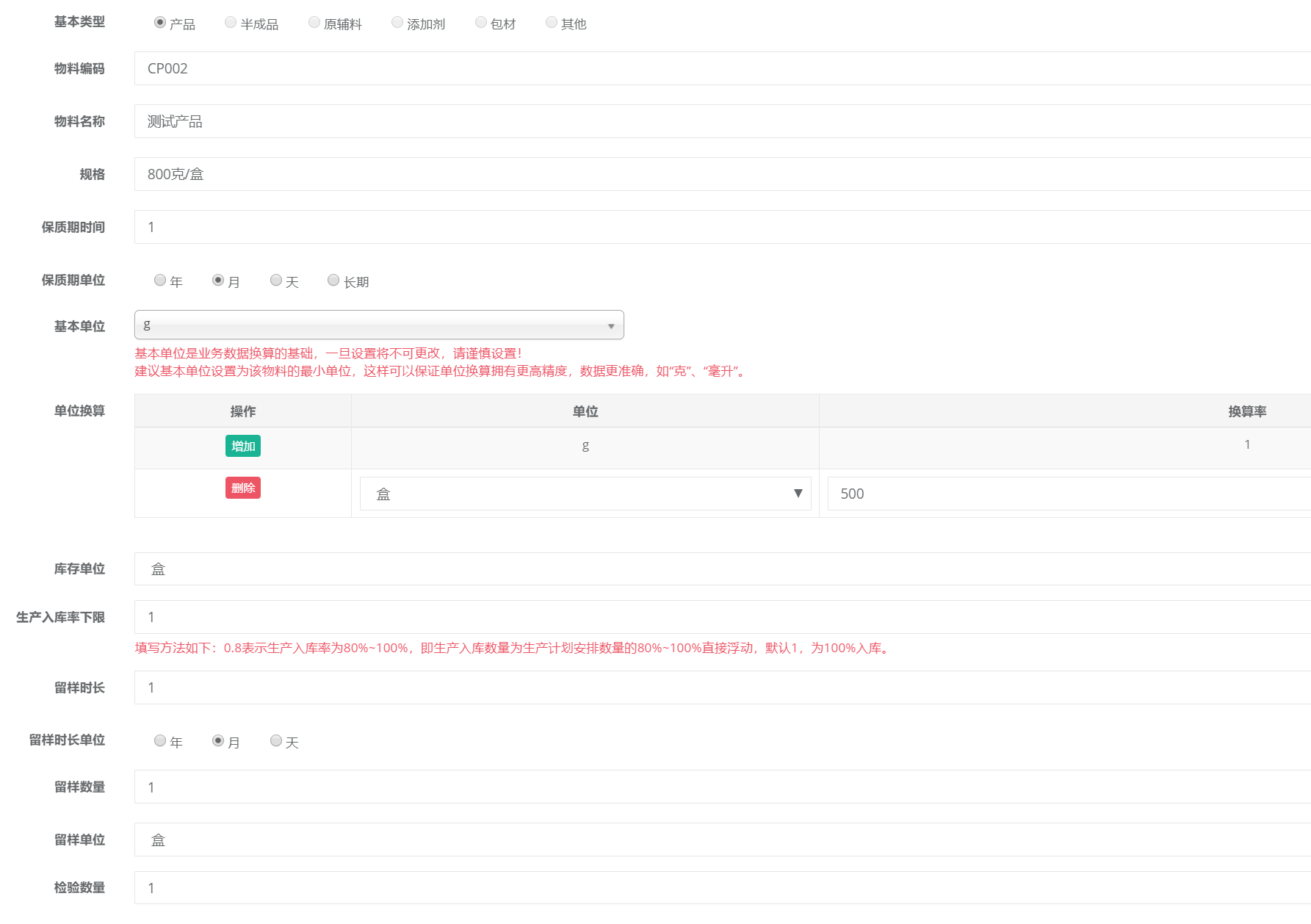Open the 盒 unit conversion dropdown
Viewport: 1311px width, 924px height.
pos(585,494)
